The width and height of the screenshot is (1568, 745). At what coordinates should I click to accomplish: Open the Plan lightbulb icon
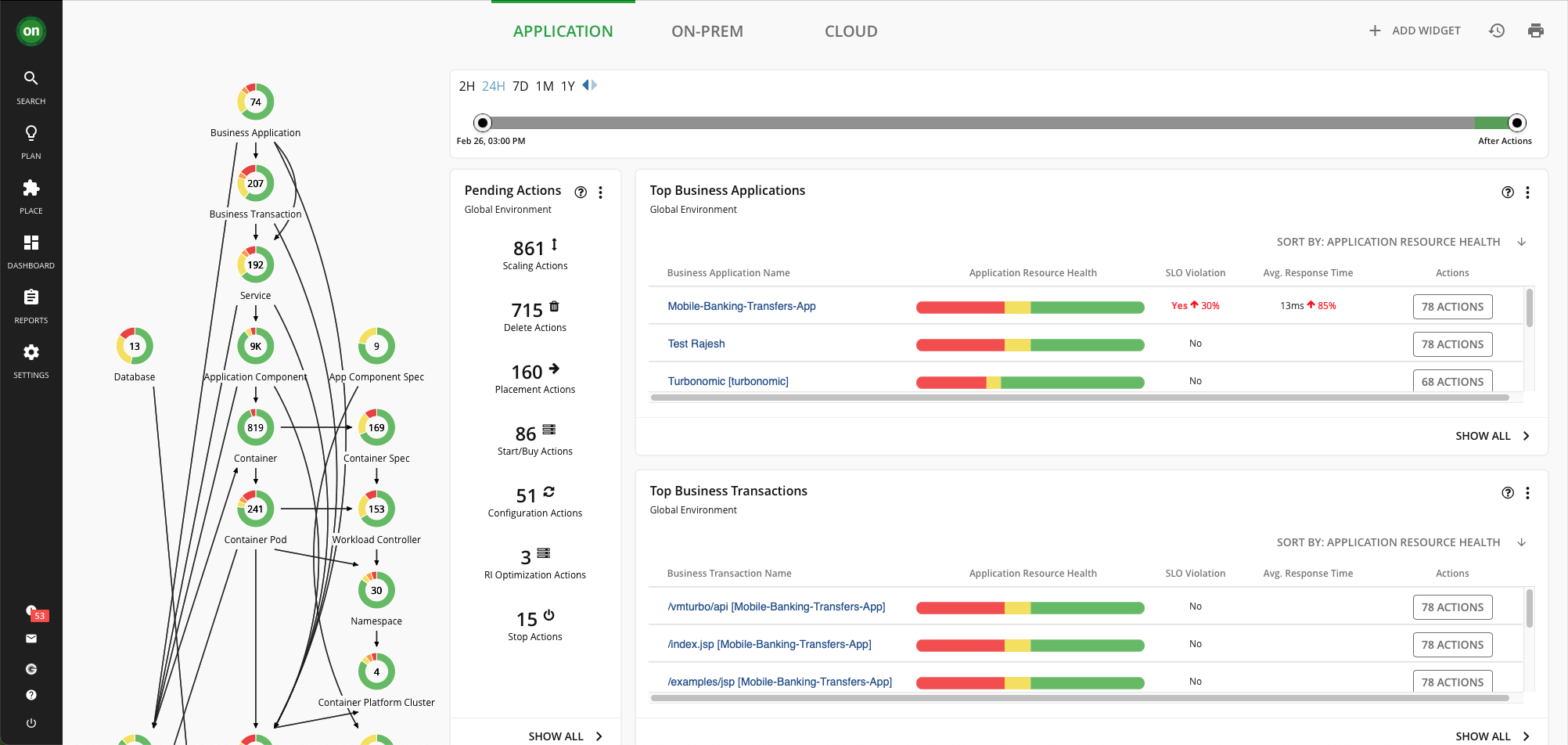31,133
